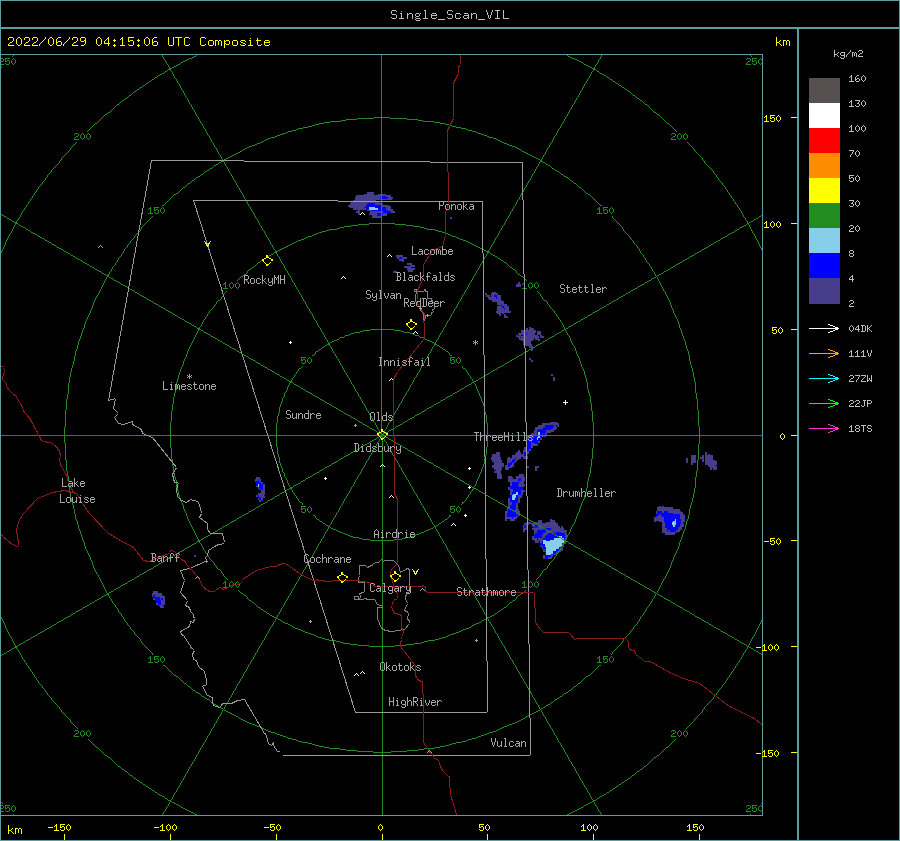Select the green 20-30 color swatch
Viewport: 900px width, 841px height.
(824, 216)
